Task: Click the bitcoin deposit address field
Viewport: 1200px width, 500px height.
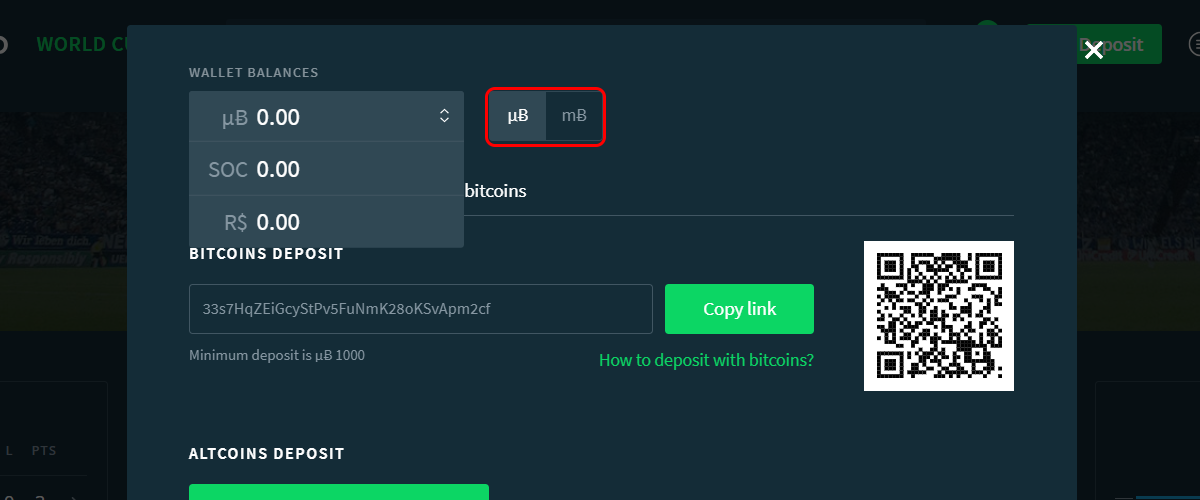Action: click(421, 309)
